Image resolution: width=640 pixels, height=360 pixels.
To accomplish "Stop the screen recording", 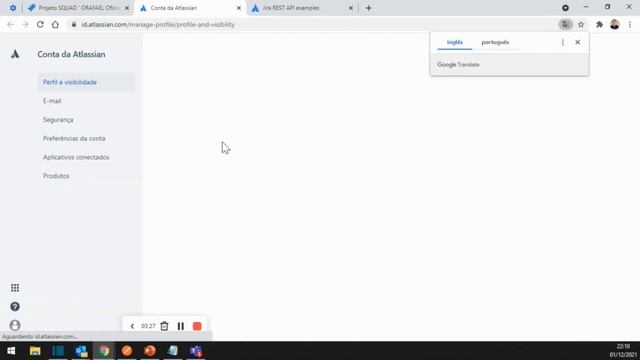I will coord(197,326).
